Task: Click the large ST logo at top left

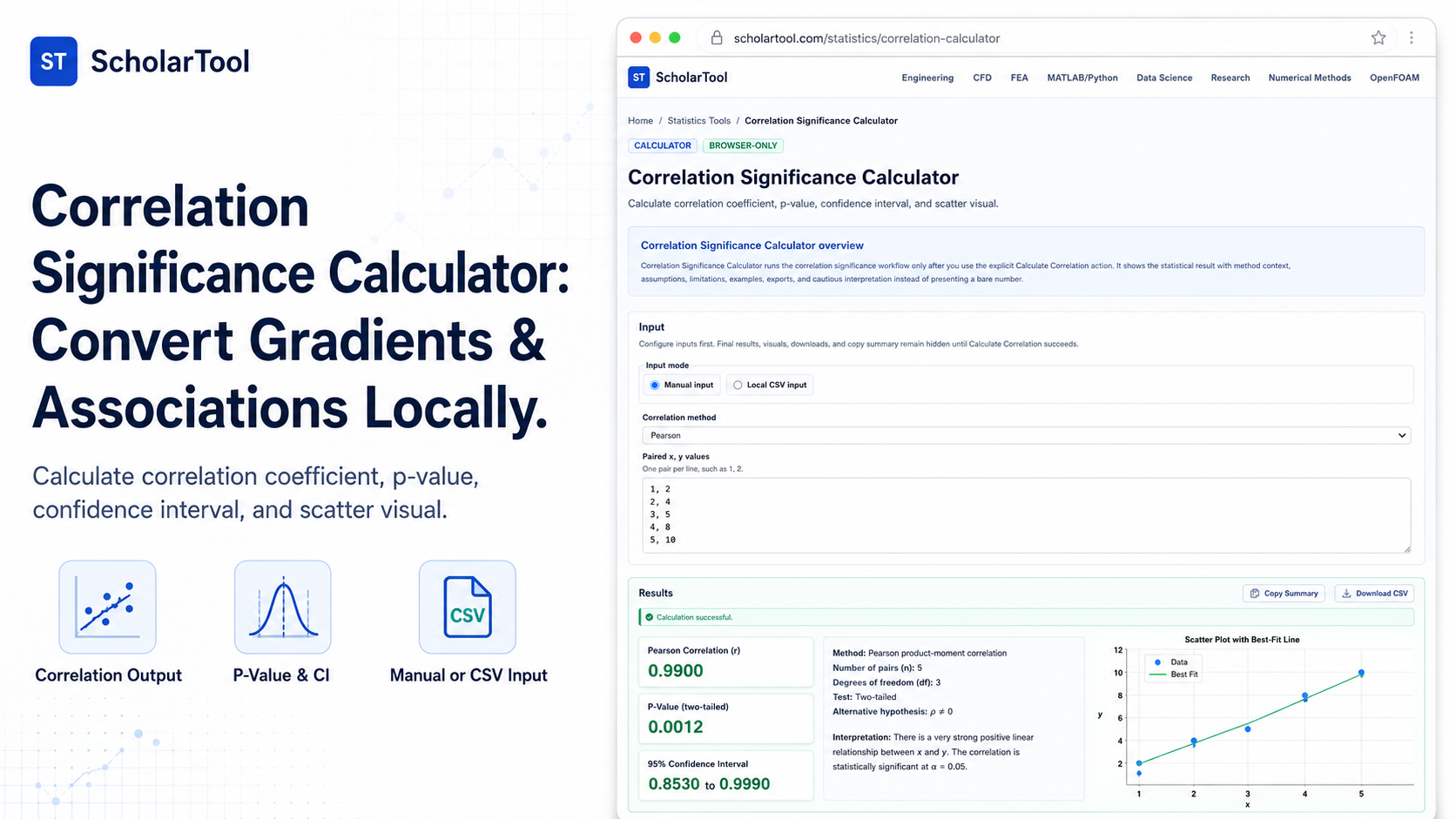Action: pyautogui.click(x=53, y=61)
